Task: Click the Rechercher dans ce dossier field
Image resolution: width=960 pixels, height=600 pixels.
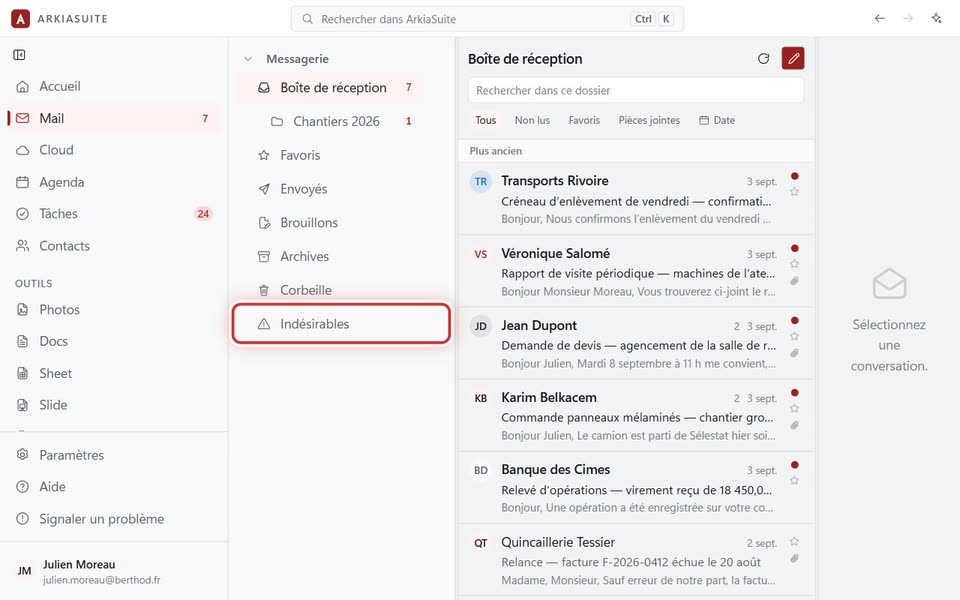Action: click(636, 91)
